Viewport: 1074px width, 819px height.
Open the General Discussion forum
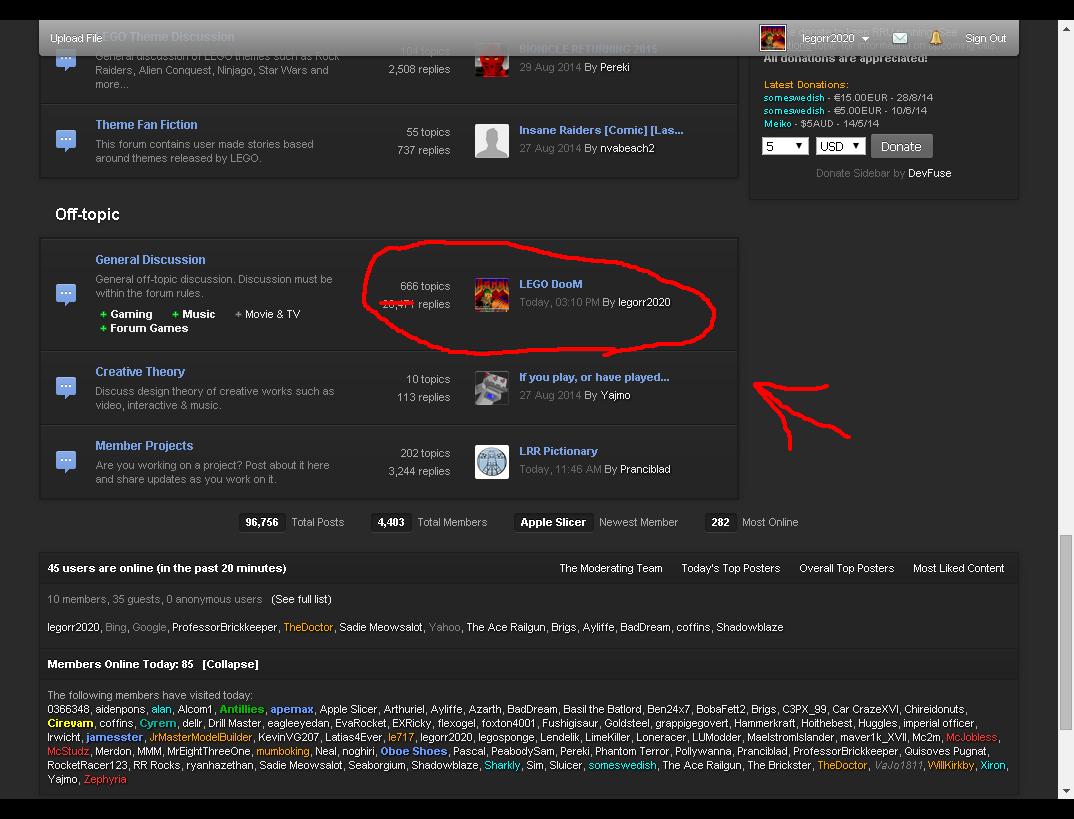pyautogui.click(x=150, y=260)
